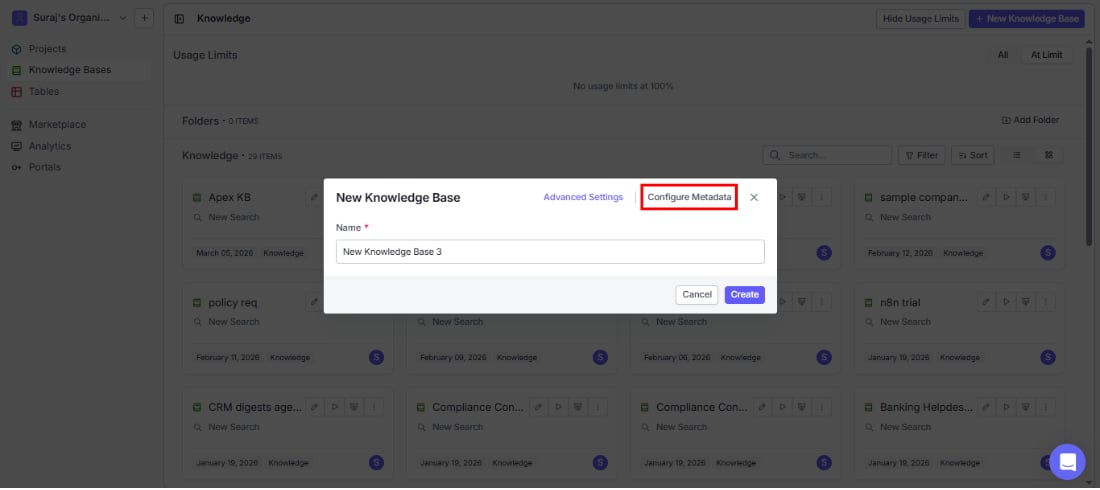Click edit pencil on Apex KB card
This screenshot has width=1100, height=490.
tap(314, 198)
